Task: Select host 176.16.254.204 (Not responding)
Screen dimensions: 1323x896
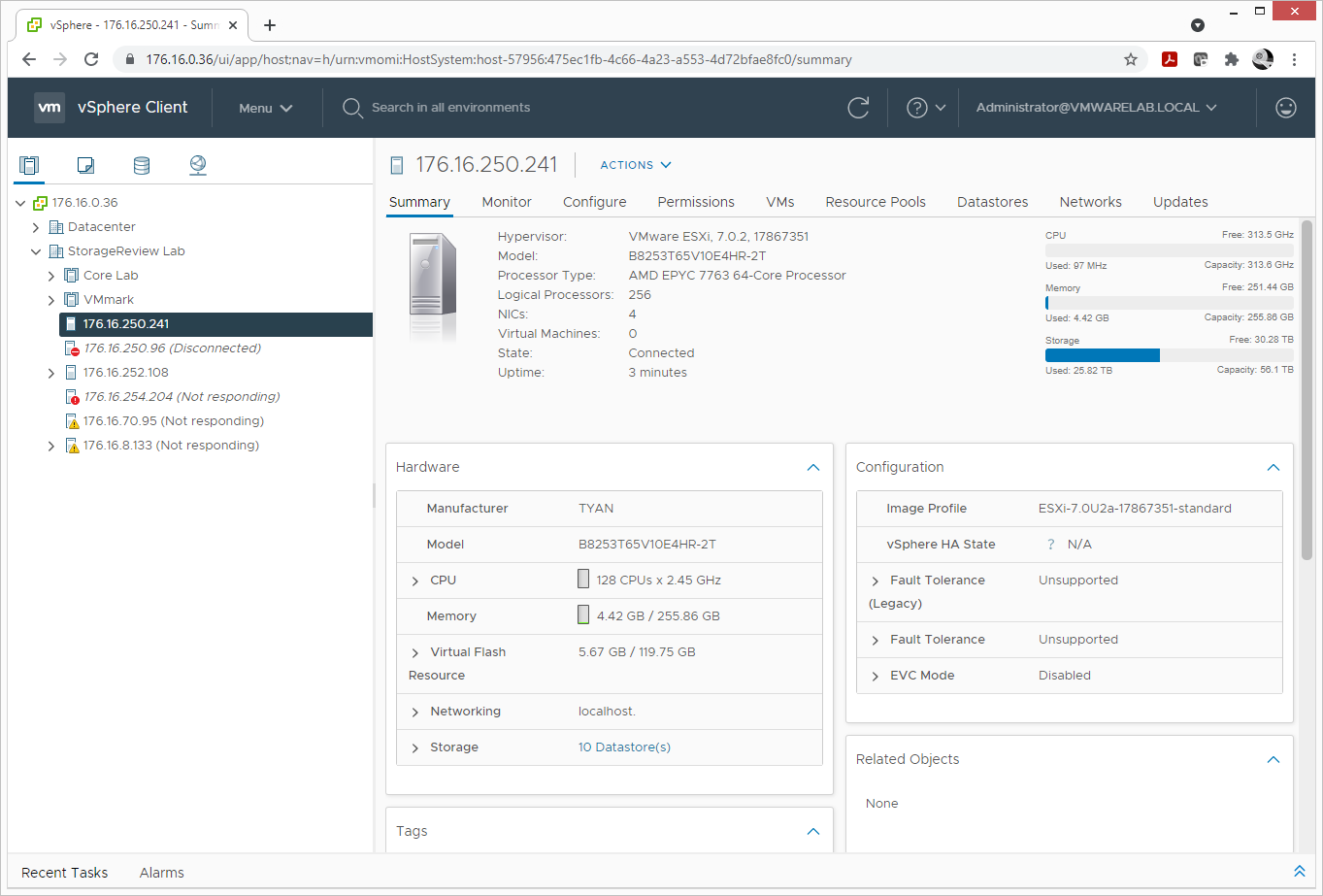Action: (182, 397)
